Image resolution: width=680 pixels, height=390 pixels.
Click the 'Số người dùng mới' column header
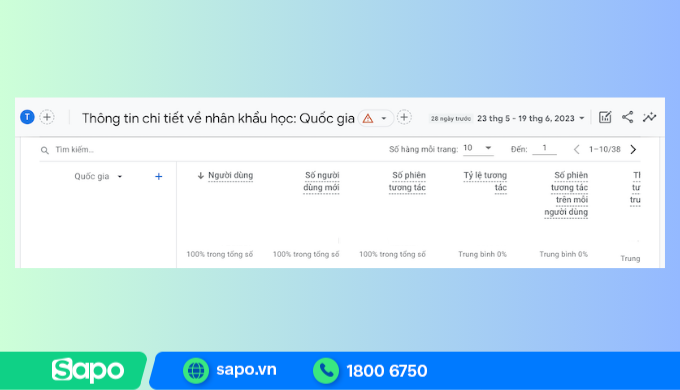click(x=321, y=181)
